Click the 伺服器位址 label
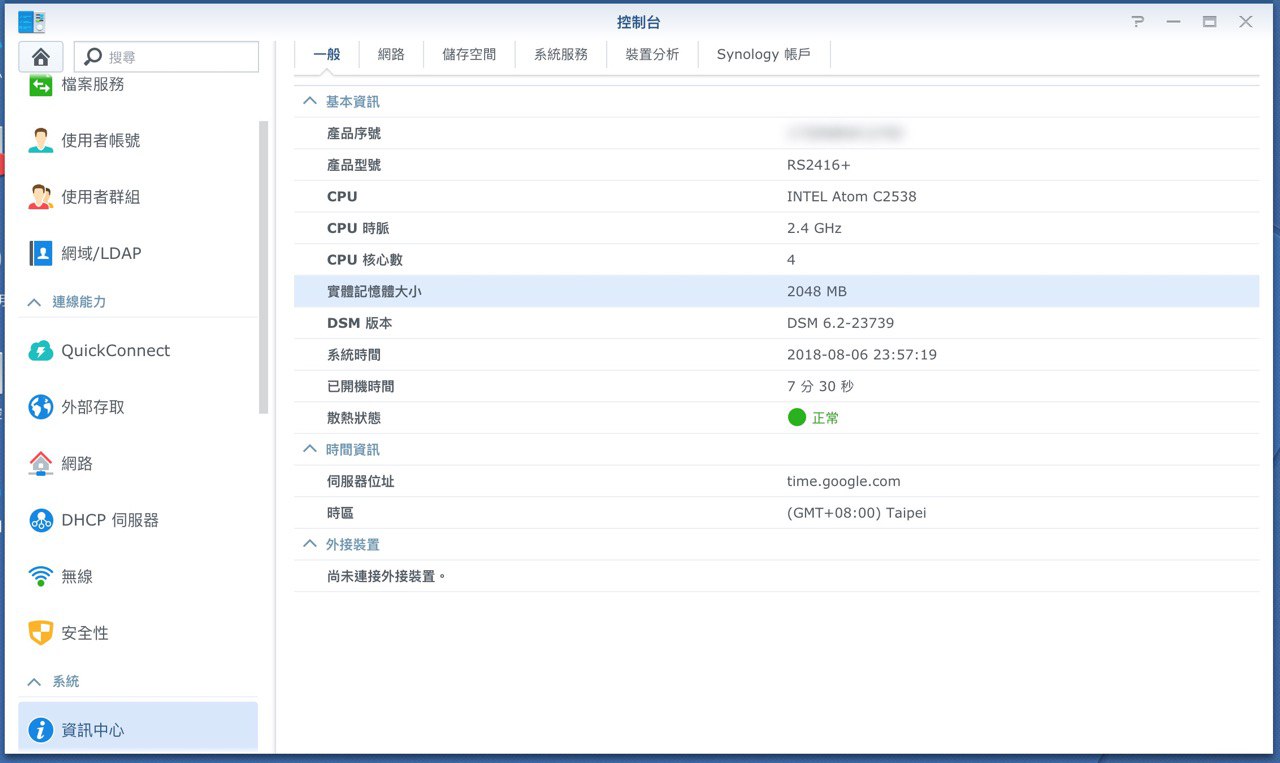 click(361, 481)
